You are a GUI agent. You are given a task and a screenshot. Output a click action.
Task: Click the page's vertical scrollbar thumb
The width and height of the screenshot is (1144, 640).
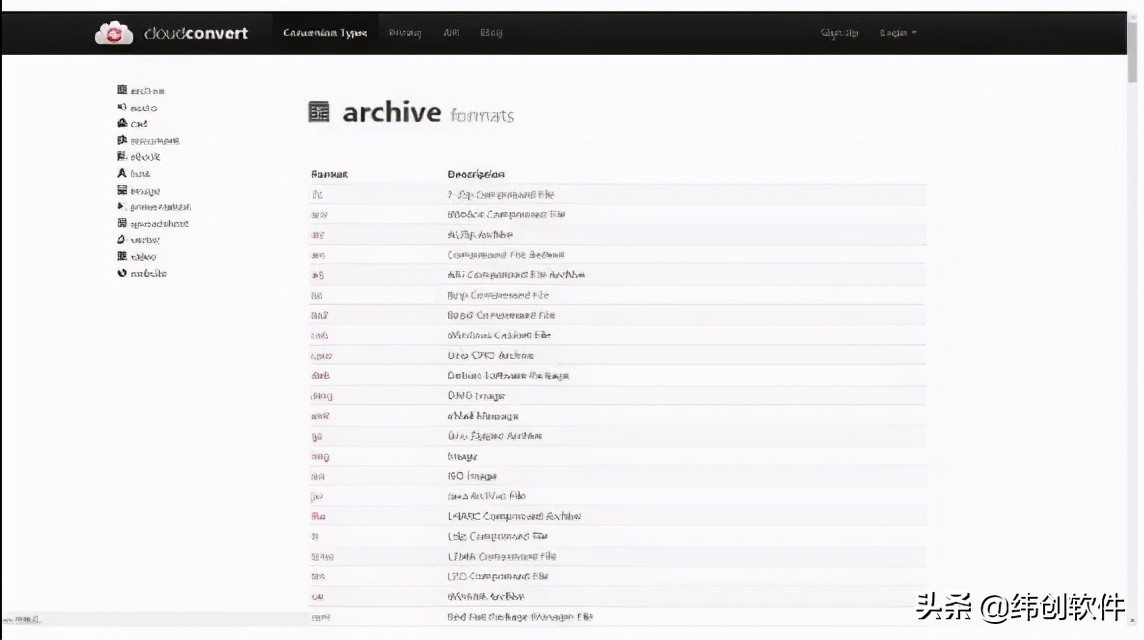(1132, 50)
